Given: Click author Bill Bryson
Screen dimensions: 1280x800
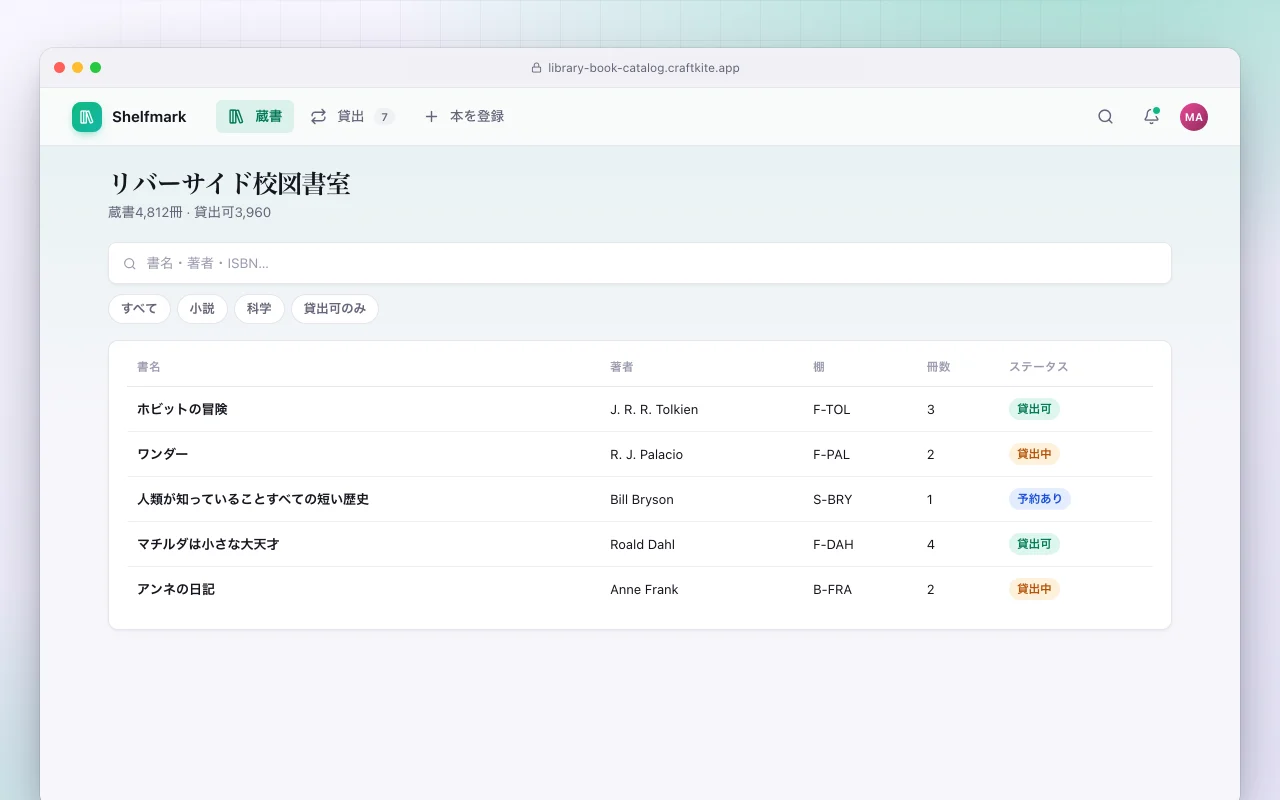Looking at the screenshot, I should [x=642, y=500].
